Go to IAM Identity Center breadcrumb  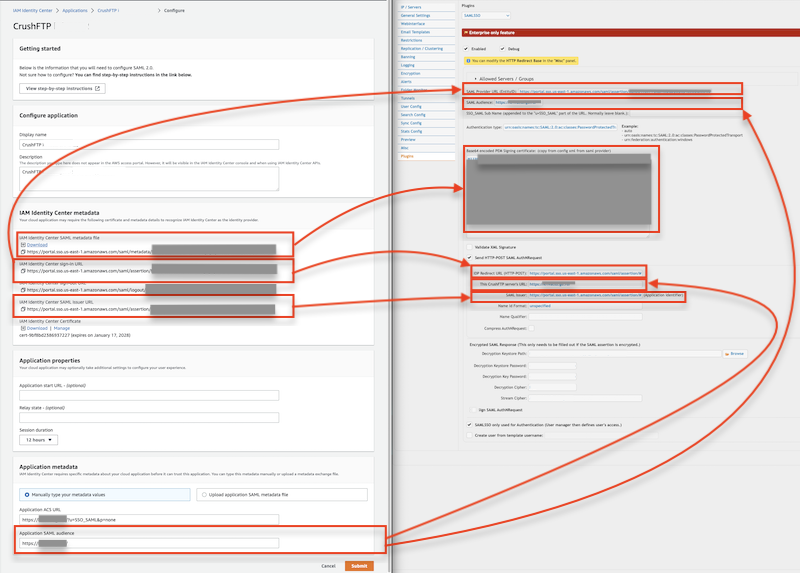tap(33, 10)
